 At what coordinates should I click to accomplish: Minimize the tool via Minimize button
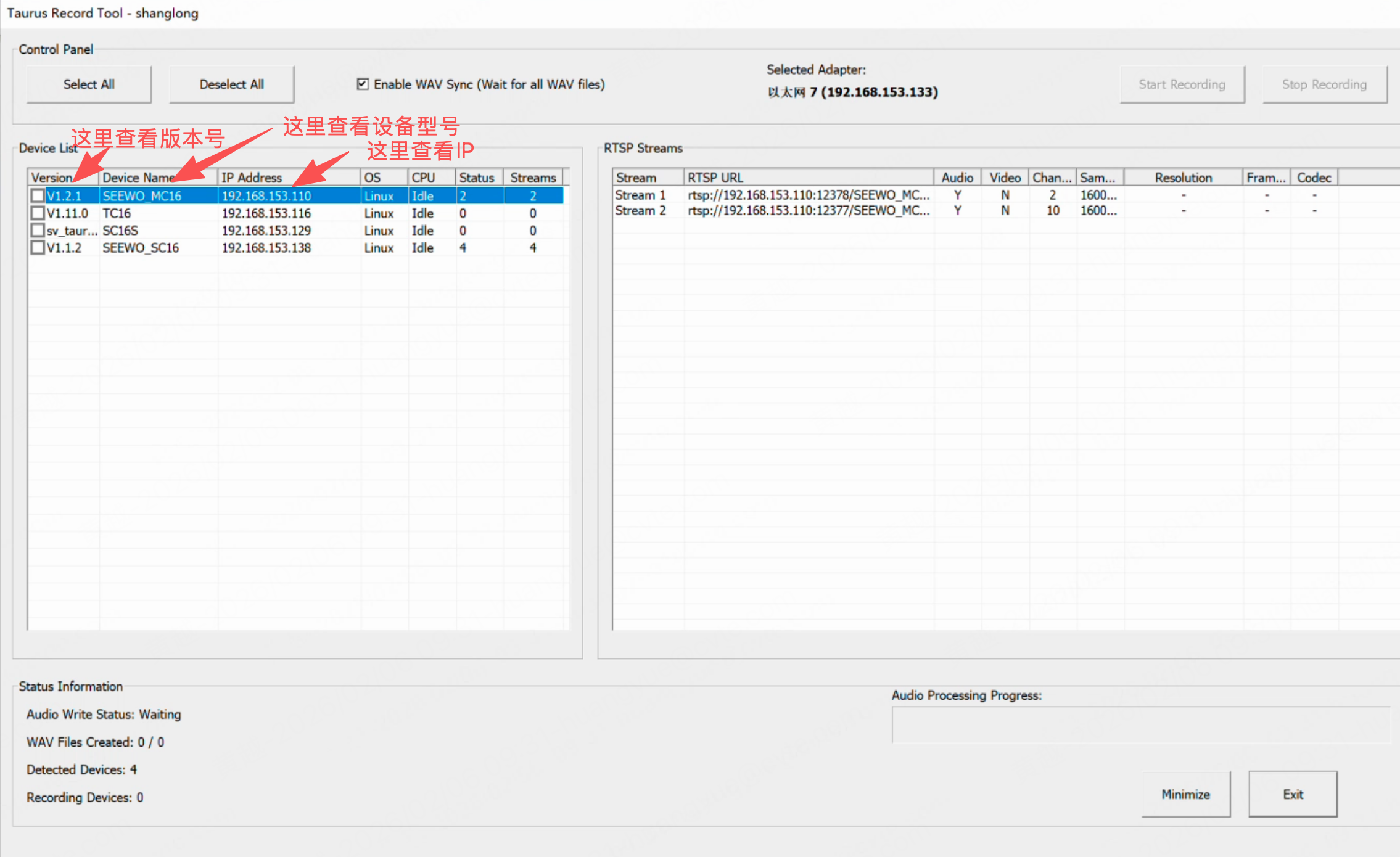(x=1185, y=794)
